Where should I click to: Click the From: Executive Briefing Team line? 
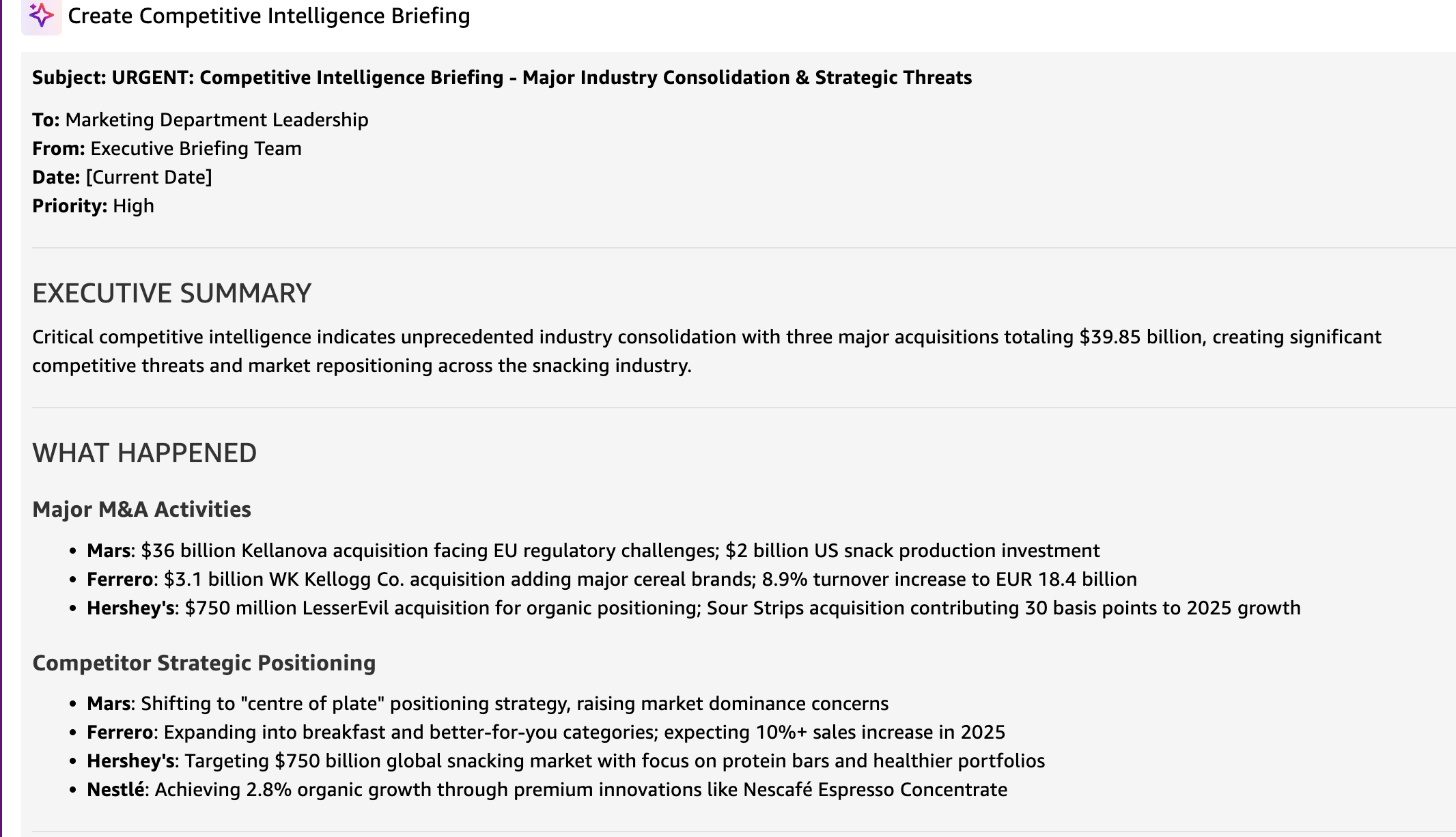point(167,148)
